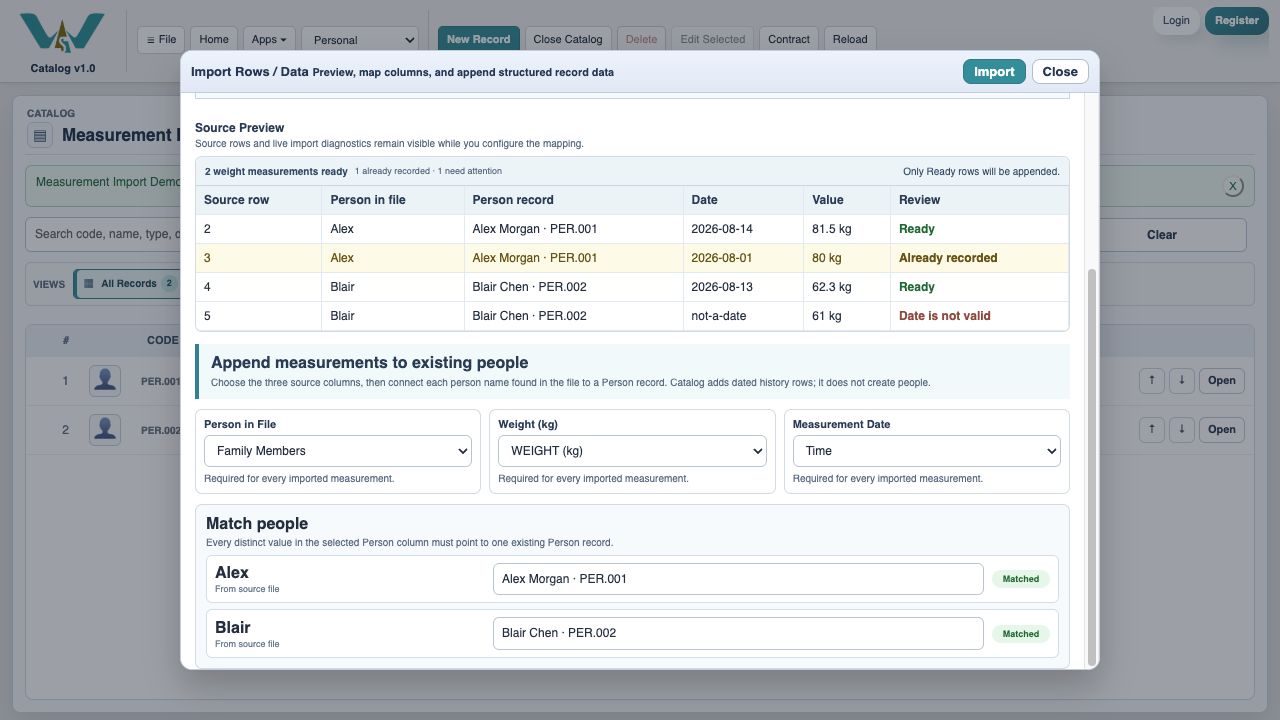Click the Clear search button
Viewport: 1280px width, 720px height.
coord(1162,235)
